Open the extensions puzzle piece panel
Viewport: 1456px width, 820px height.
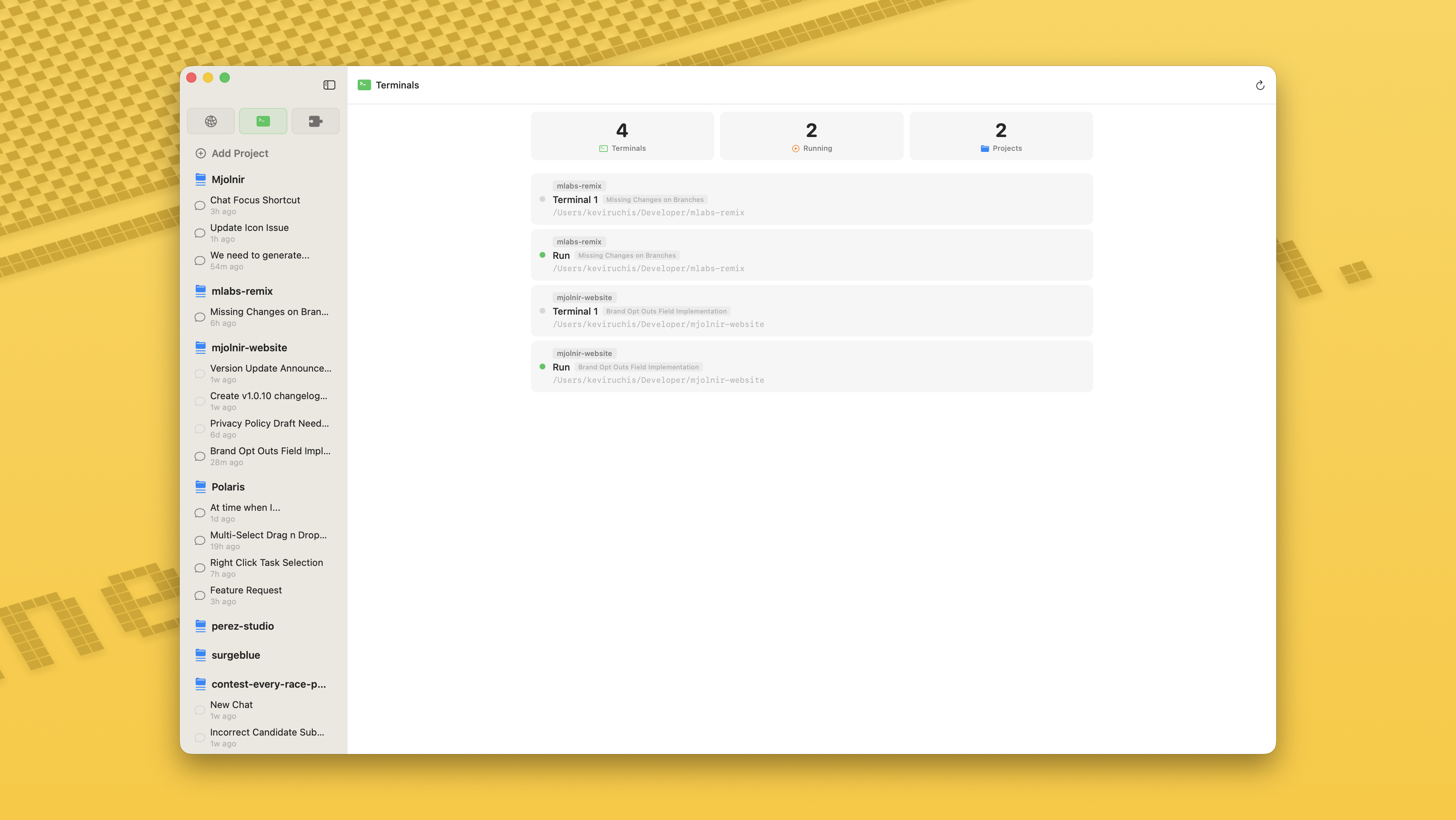click(315, 121)
